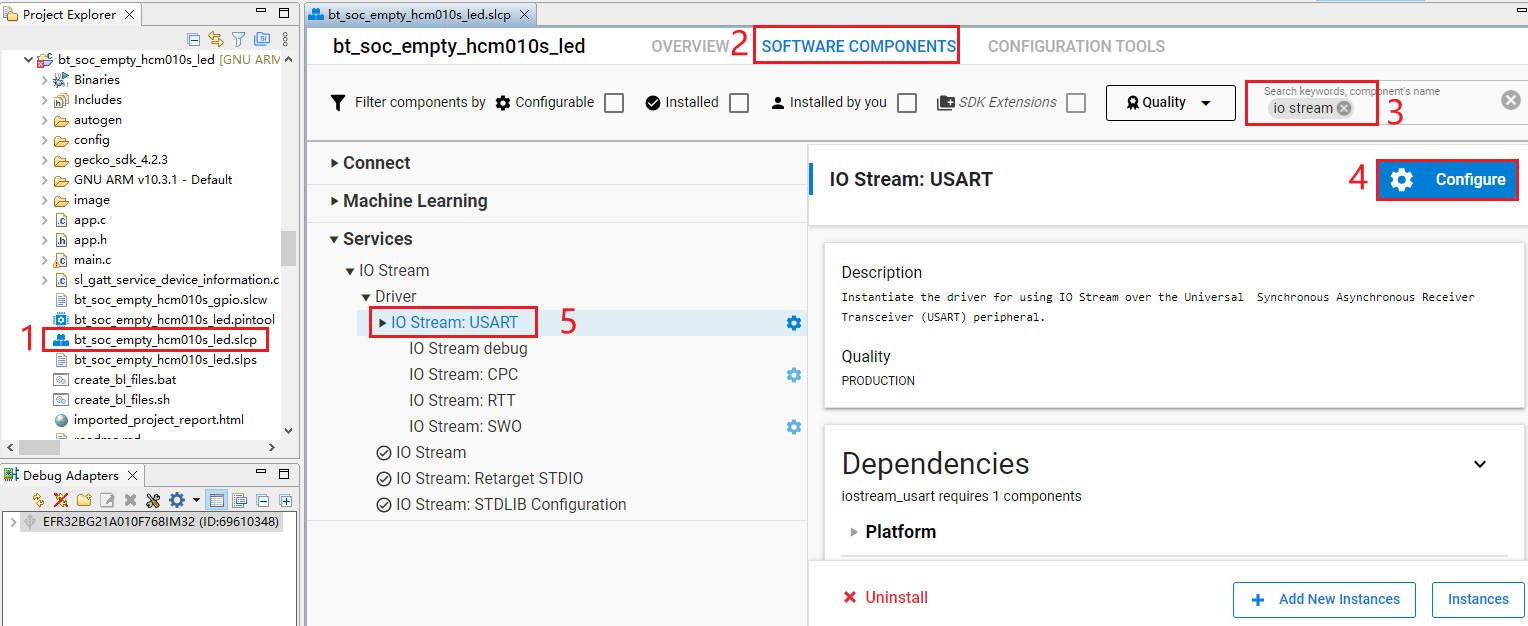Image resolution: width=1528 pixels, height=626 pixels.
Task: Click Link with Editor arrows in Project Explorer
Action: [216, 38]
